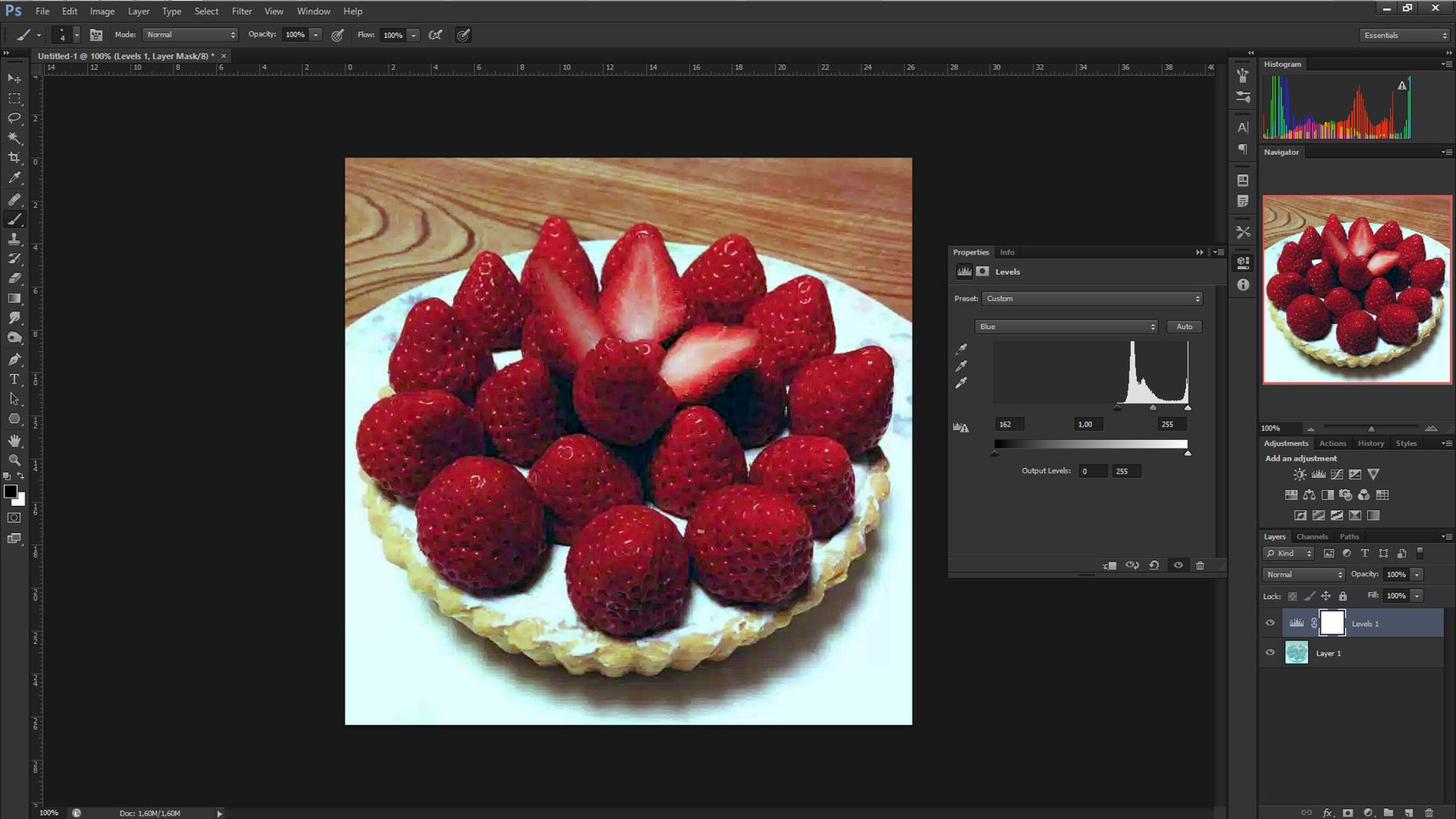Select the Lasso tool
The height and width of the screenshot is (819, 1456).
(x=14, y=118)
